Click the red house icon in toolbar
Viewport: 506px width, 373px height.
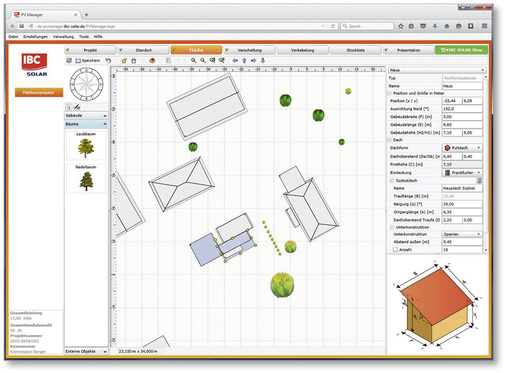point(152,61)
